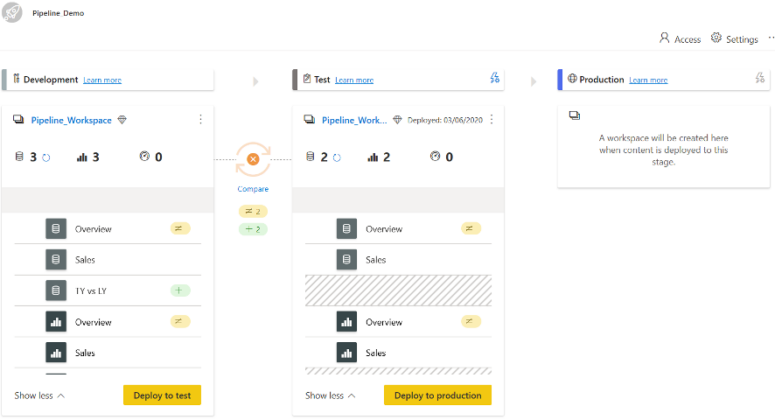Viewport: 775px width, 420px height.
Task: Click the Settings gear icon
Action: click(x=716, y=38)
